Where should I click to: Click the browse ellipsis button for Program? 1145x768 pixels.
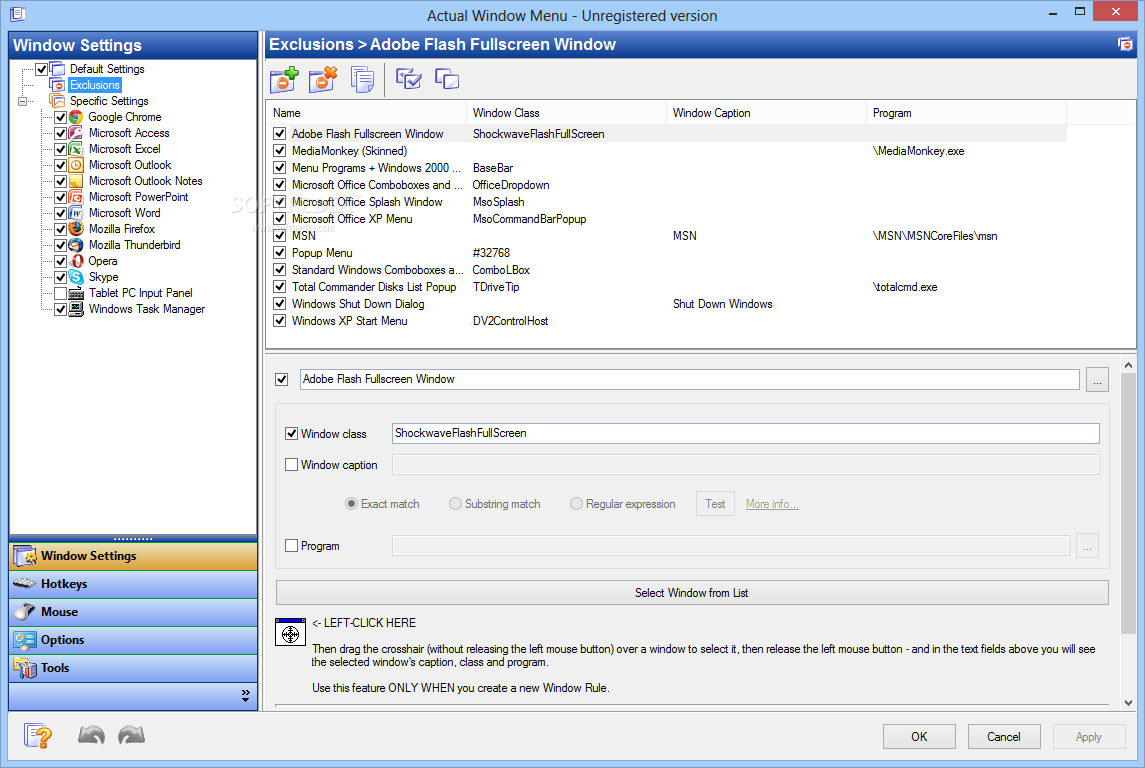click(x=1087, y=546)
